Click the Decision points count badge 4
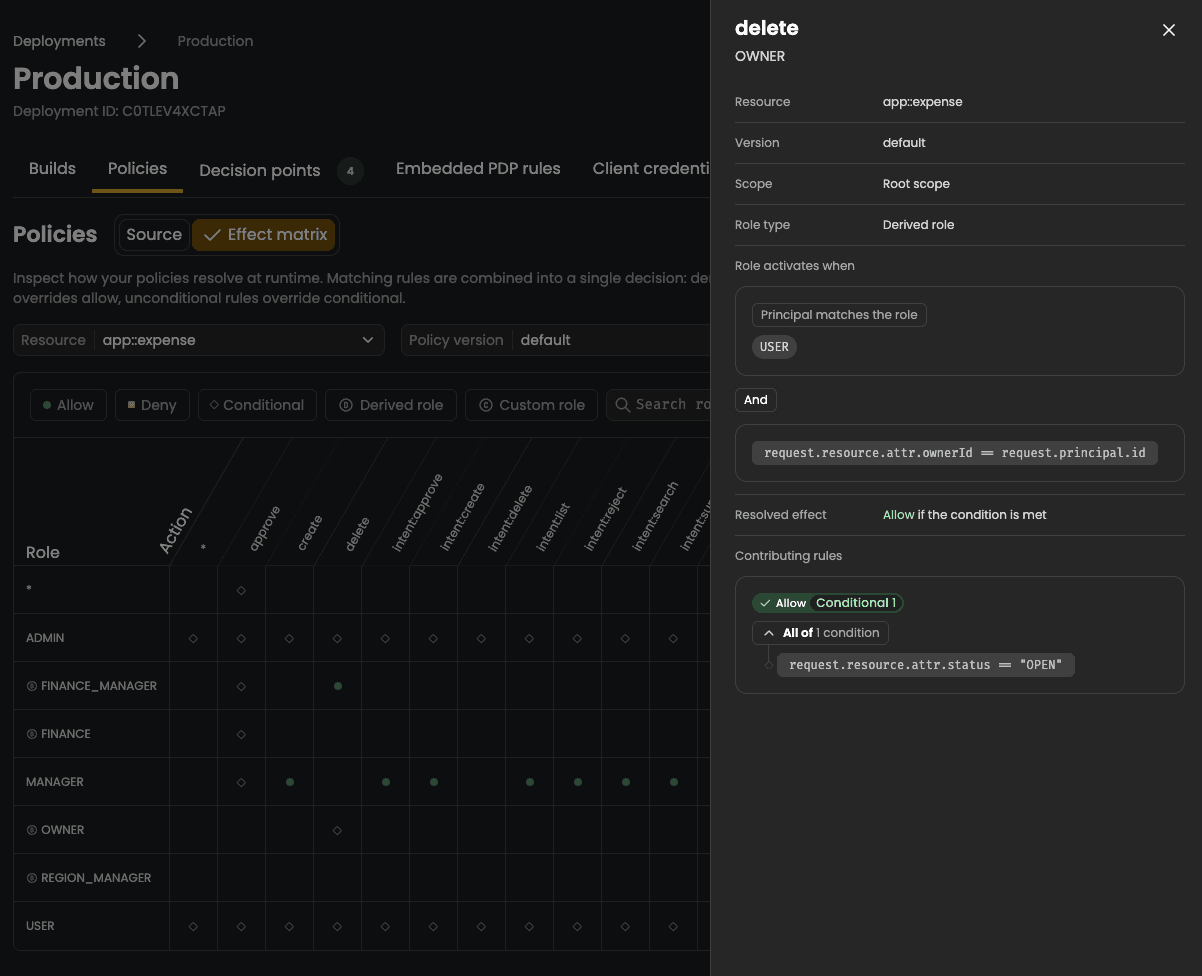1202x976 pixels. (350, 171)
